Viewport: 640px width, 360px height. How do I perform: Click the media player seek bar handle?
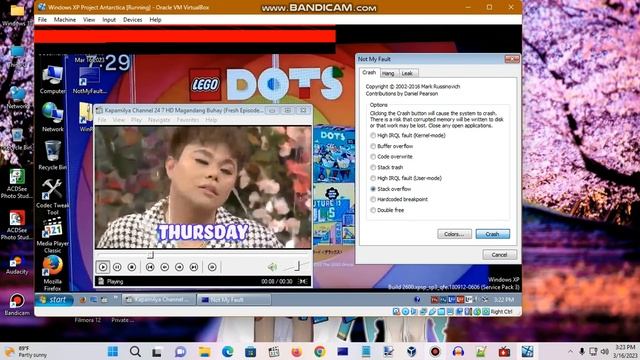151,255
